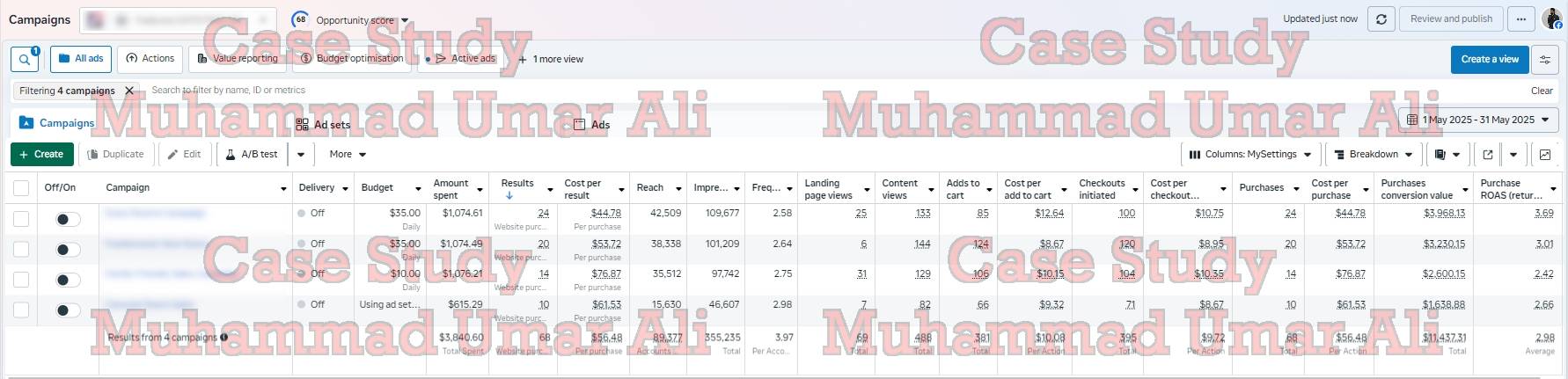Click the green Create button

pyautogui.click(x=42, y=155)
